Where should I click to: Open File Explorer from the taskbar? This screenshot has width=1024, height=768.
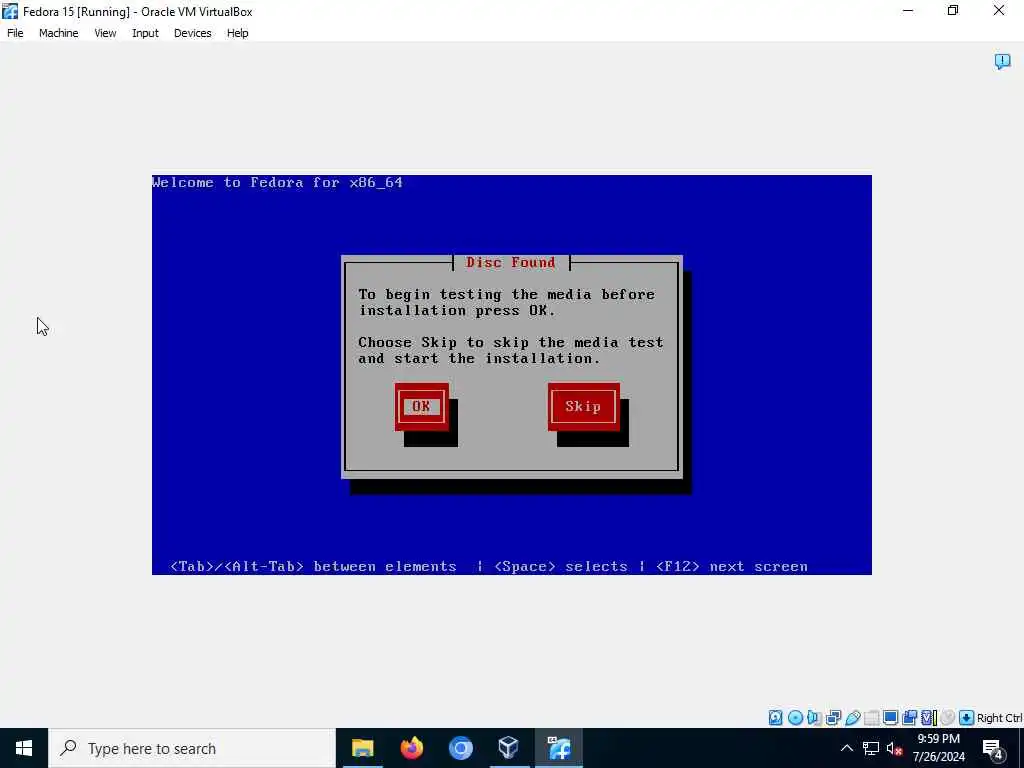(362, 748)
